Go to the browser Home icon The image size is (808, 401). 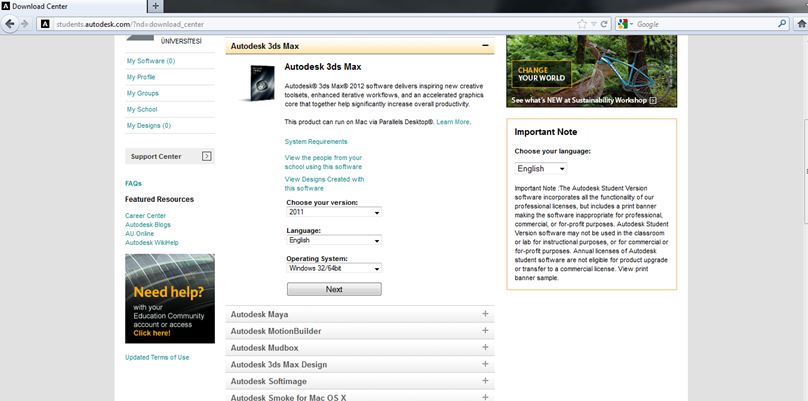click(802, 24)
